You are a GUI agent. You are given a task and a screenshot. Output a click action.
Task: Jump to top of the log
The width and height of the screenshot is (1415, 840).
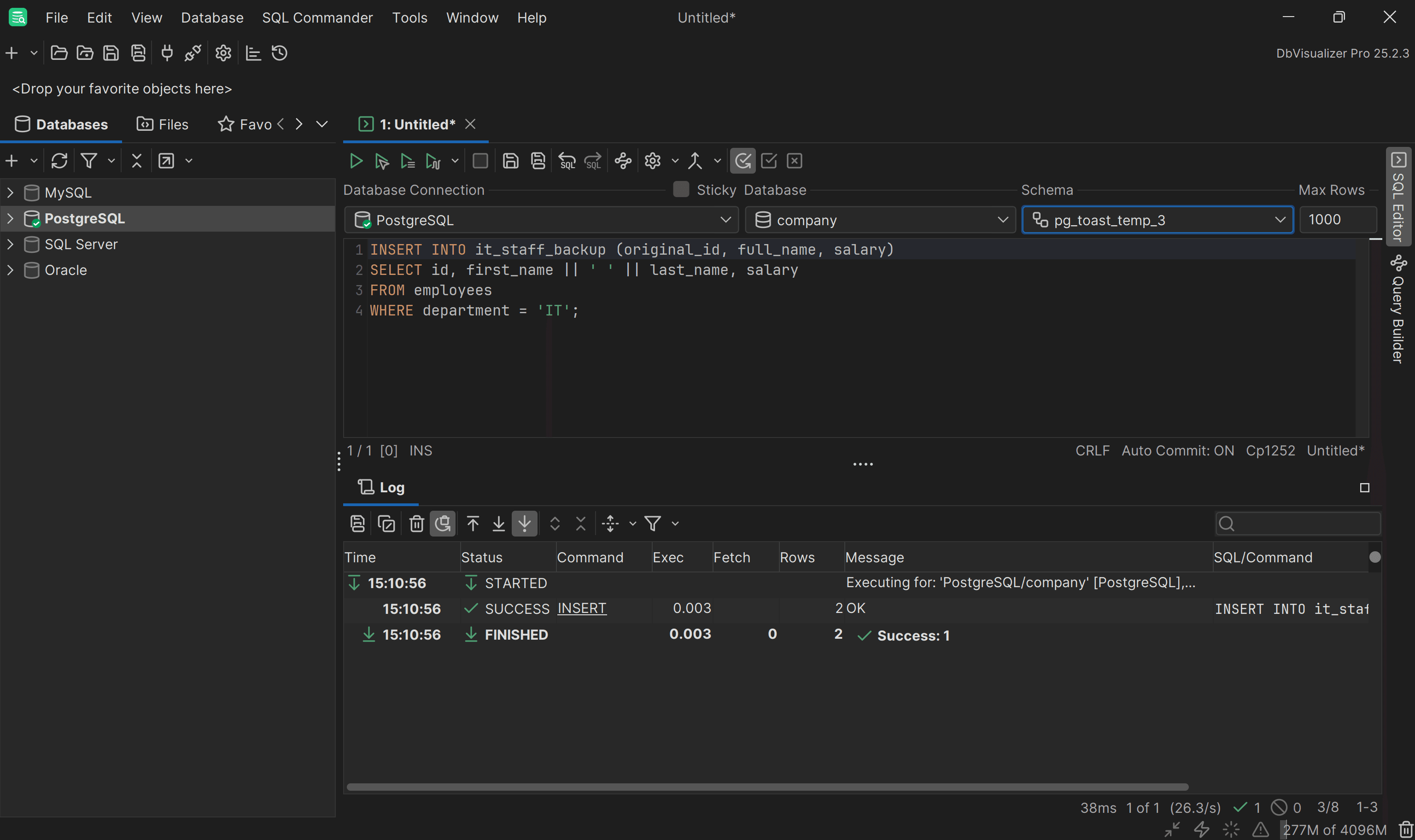tap(473, 524)
